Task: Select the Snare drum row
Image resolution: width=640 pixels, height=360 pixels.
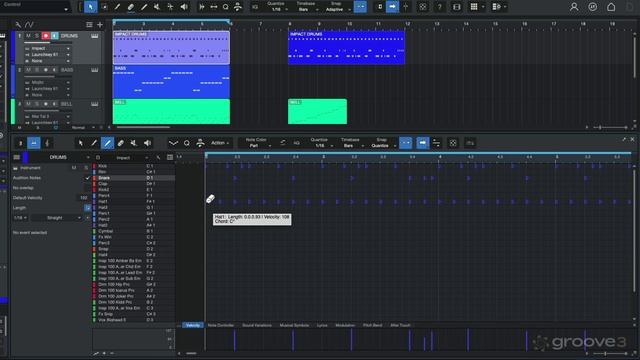Action: tap(133, 178)
